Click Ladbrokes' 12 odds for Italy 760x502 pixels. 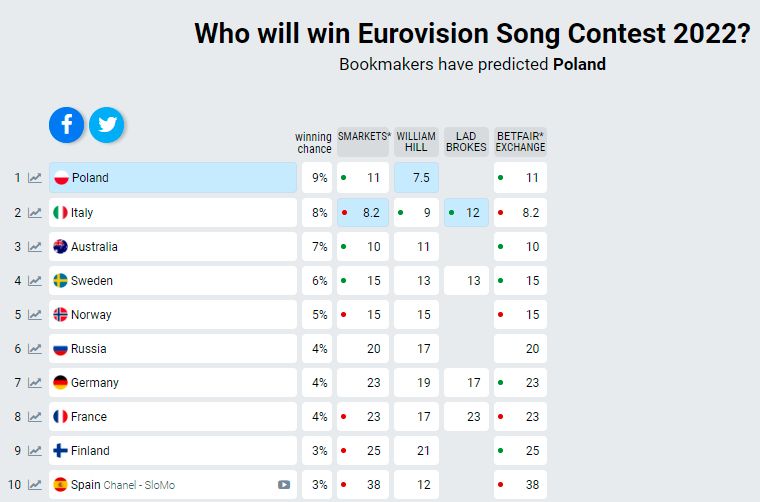point(466,213)
